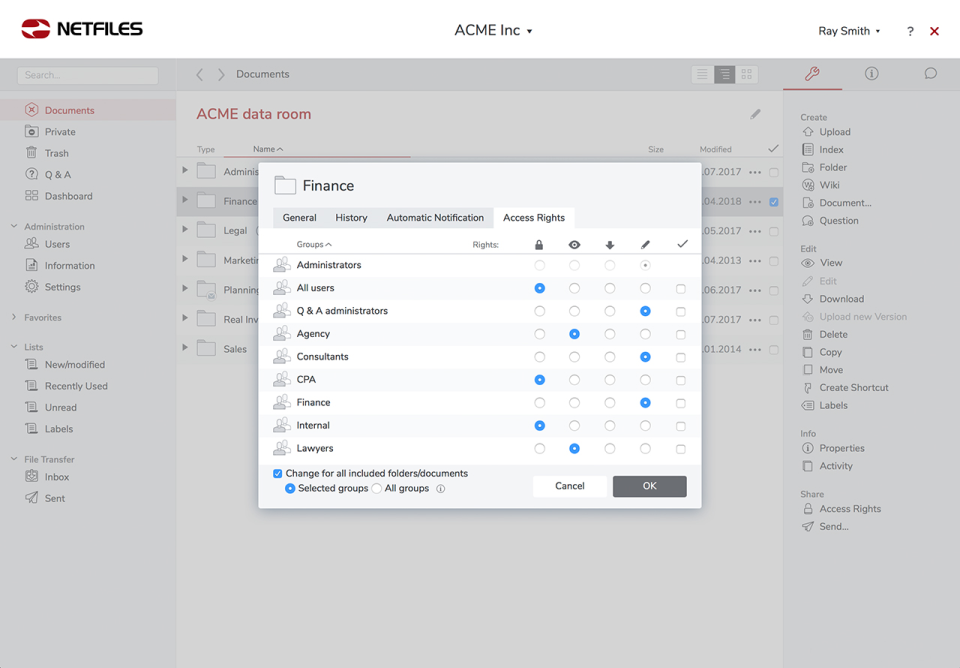The image size is (960, 668).
Task: Cancel the Finance access rights dialog
Action: [568, 485]
